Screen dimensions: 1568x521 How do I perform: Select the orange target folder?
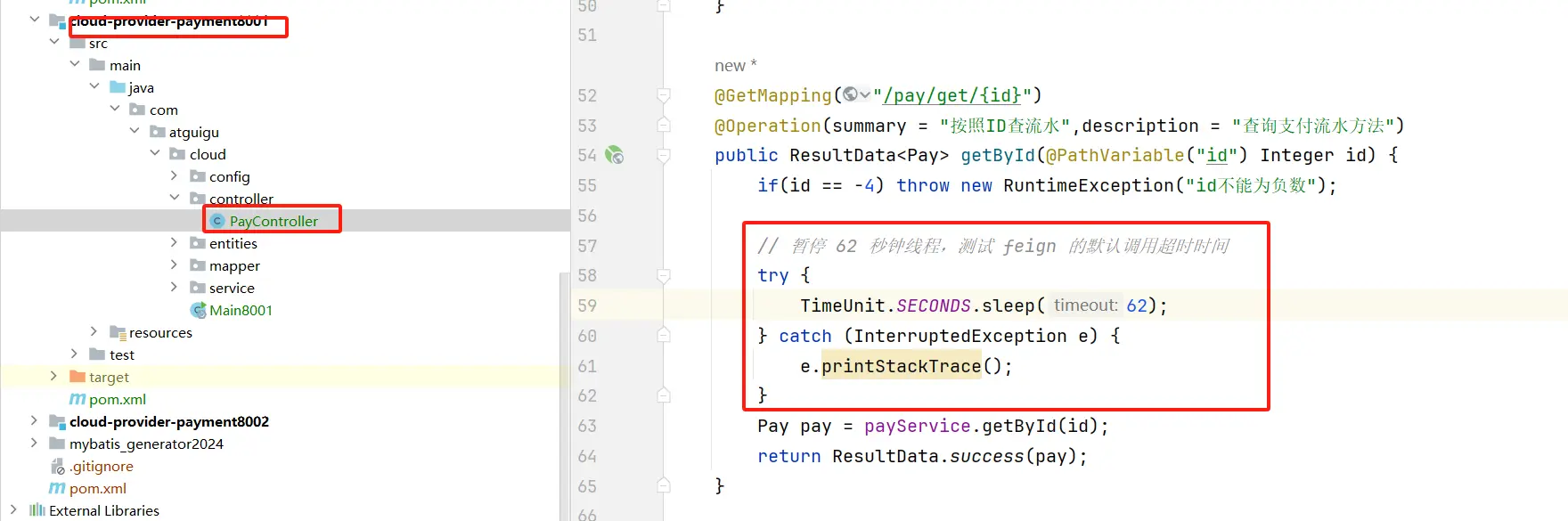[109, 377]
